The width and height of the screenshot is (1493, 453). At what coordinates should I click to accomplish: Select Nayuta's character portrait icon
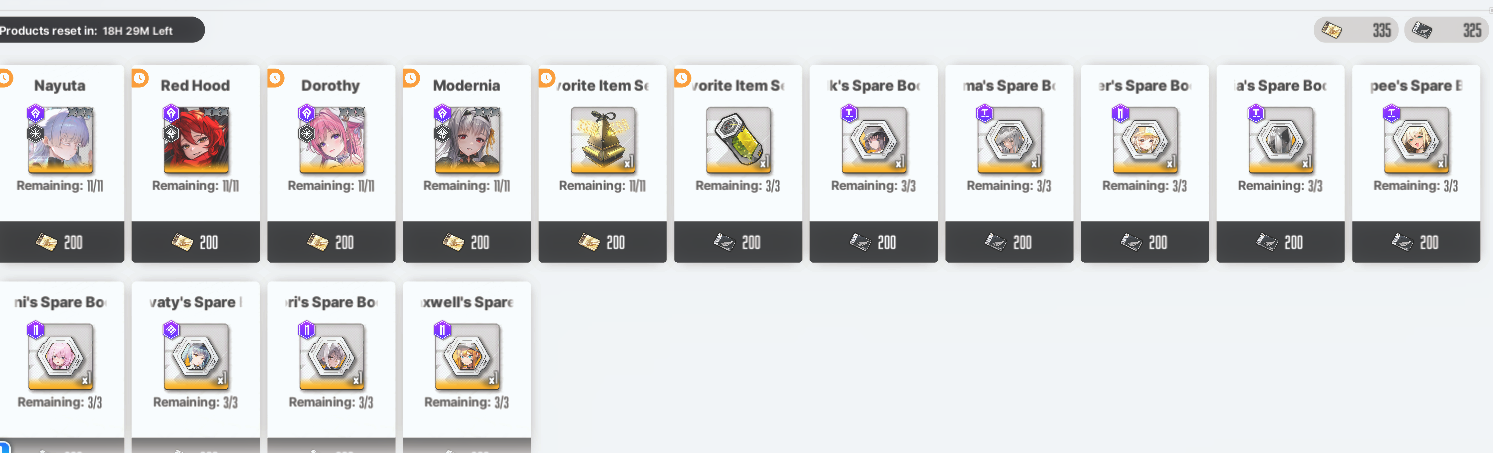point(61,141)
